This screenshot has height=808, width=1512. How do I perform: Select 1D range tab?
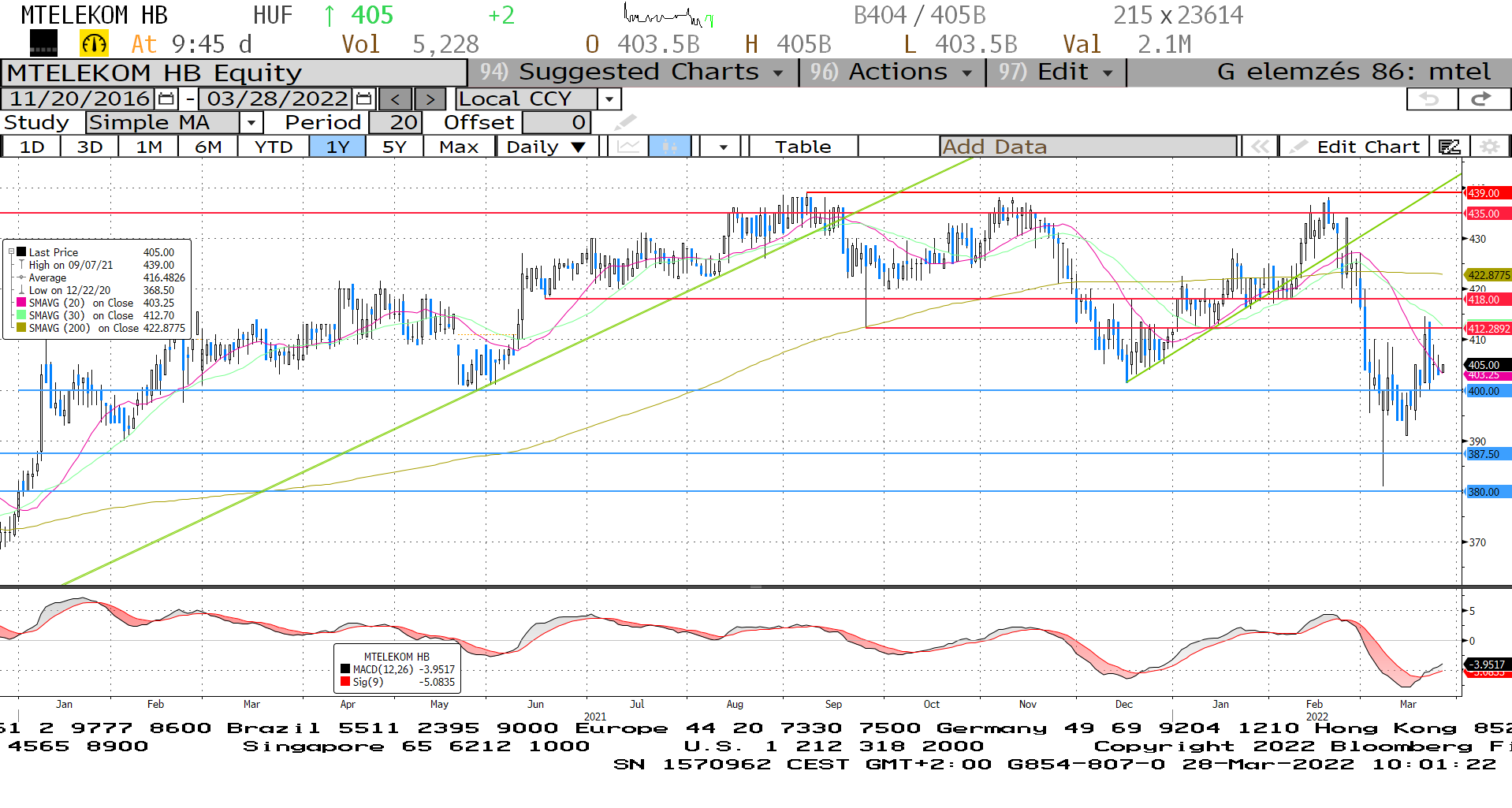coord(32,147)
